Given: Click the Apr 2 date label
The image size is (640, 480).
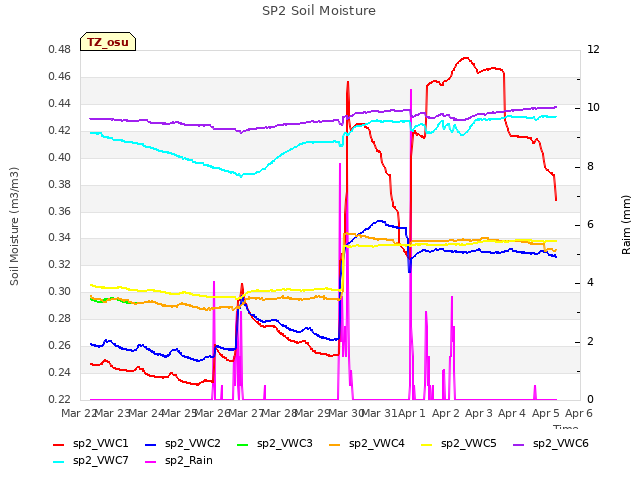Looking at the screenshot, I should point(446,414).
